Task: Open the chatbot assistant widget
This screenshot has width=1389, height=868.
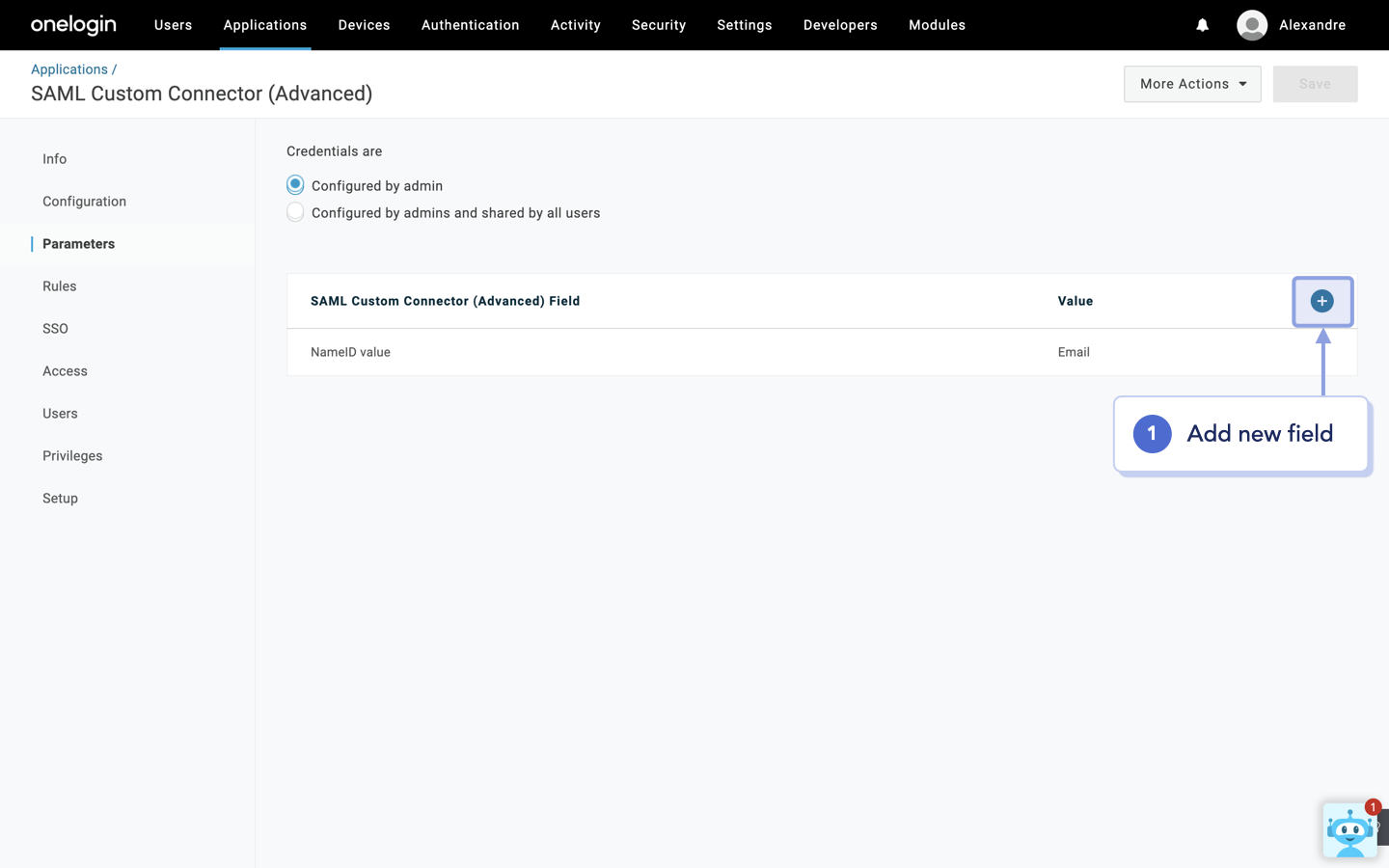Action: (1350, 830)
